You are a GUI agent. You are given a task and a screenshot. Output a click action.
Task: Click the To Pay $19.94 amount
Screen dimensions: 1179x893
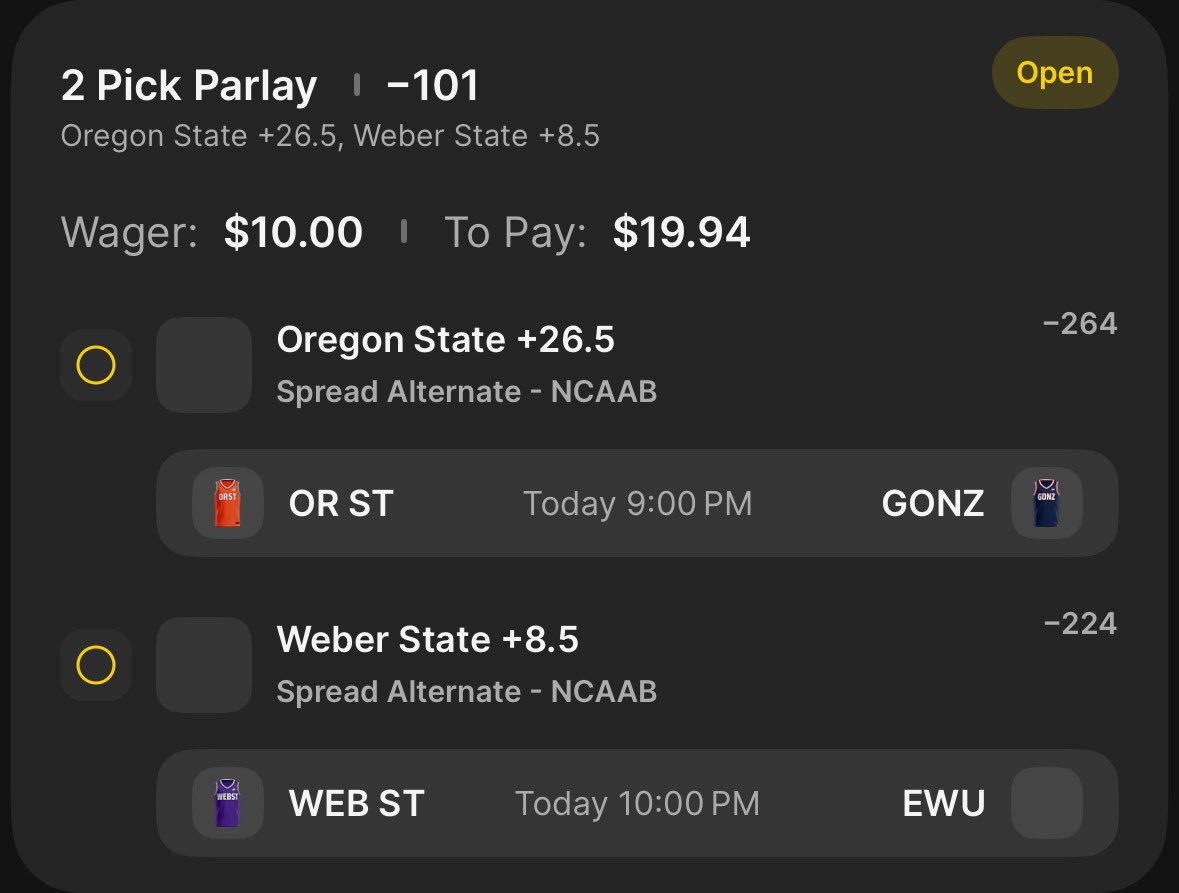(681, 232)
